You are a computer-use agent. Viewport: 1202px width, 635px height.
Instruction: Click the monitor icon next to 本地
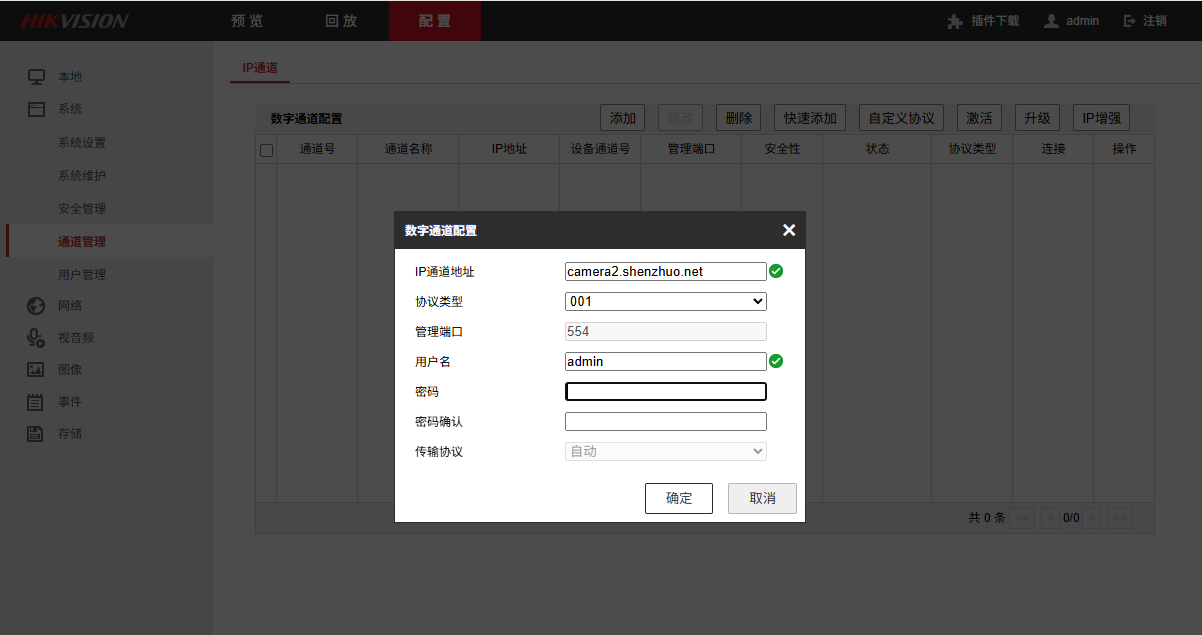click(x=36, y=77)
